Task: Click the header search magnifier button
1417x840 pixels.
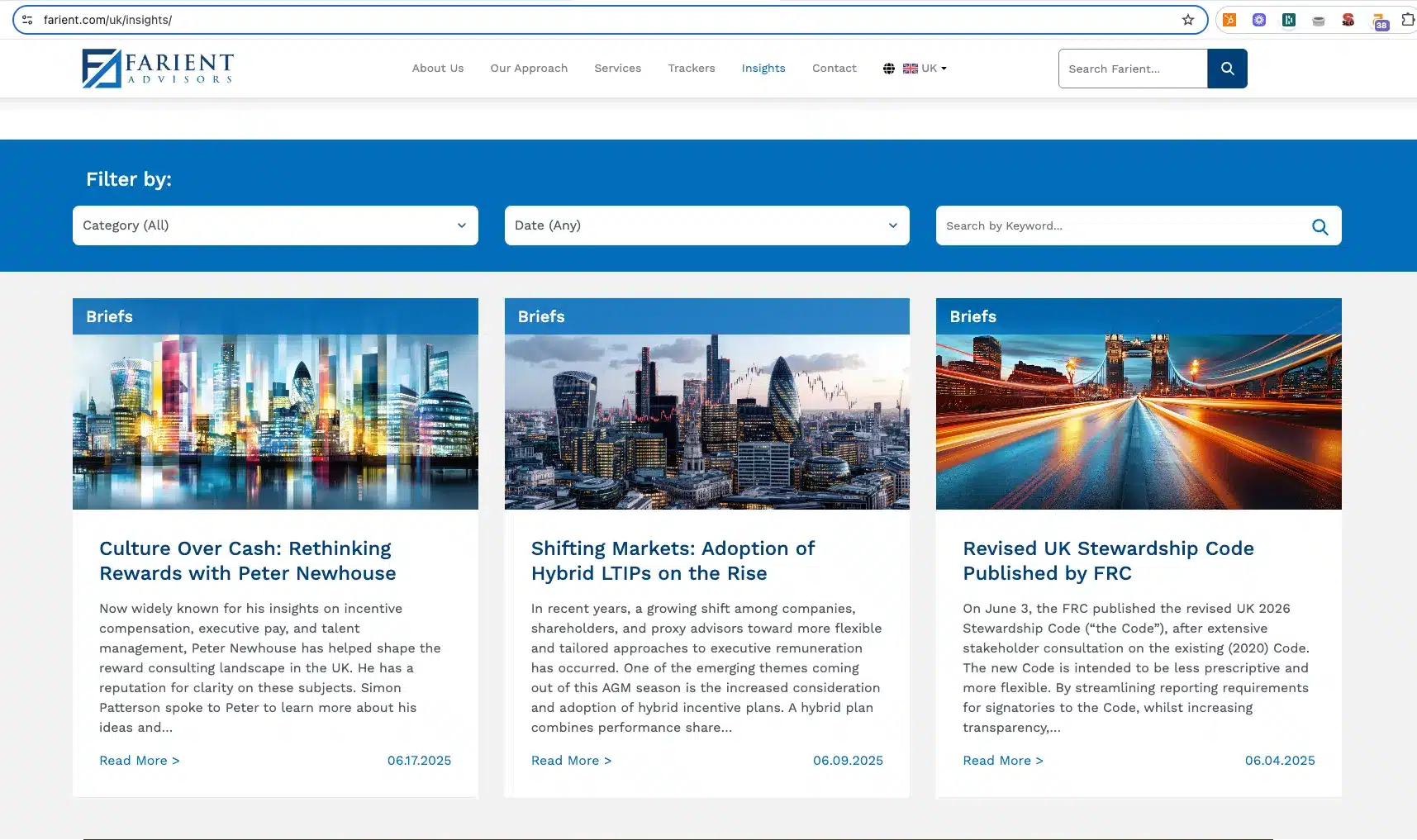Action: (x=1227, y=69)
